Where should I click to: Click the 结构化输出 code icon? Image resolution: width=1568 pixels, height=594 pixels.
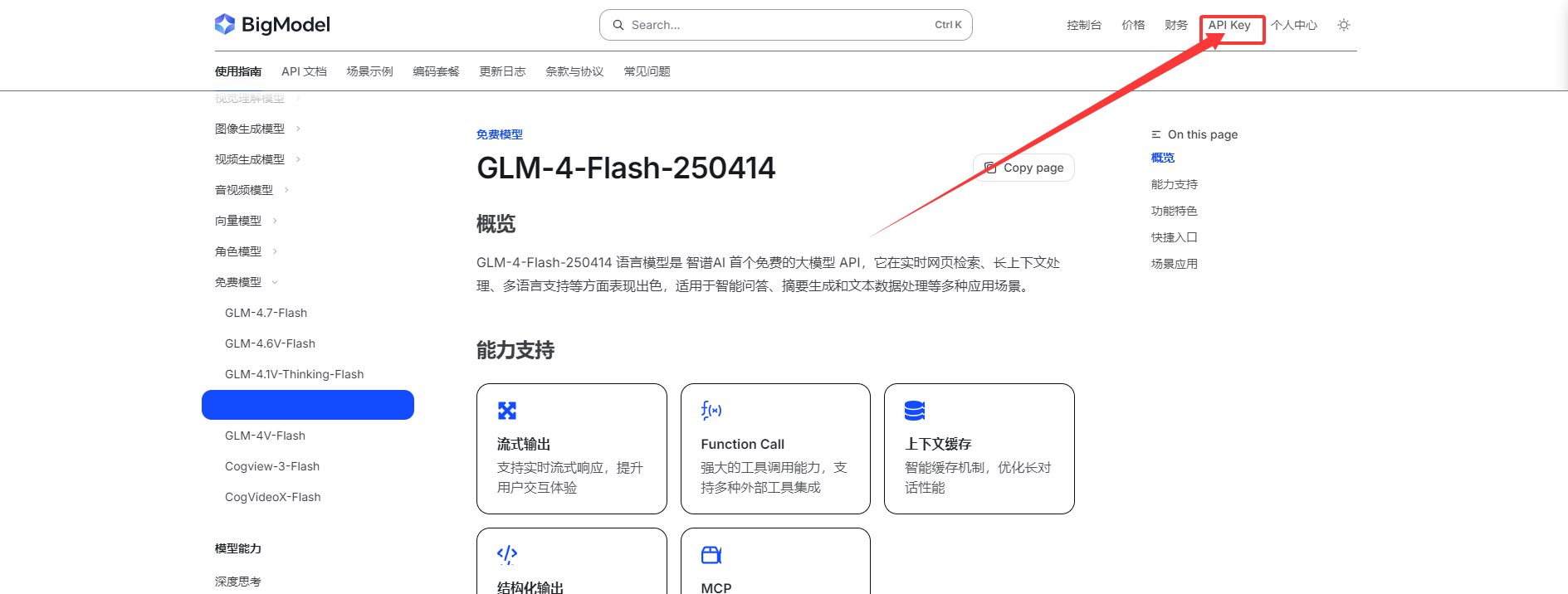tap(507, 555)
